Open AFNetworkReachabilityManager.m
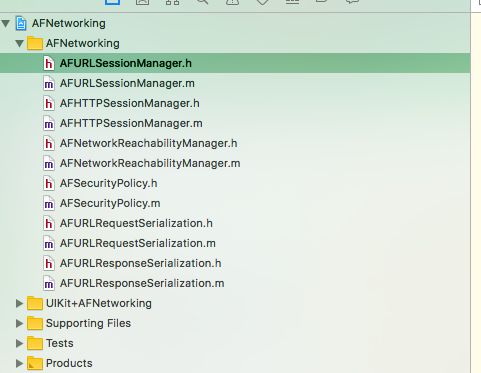 pos(150,163)
